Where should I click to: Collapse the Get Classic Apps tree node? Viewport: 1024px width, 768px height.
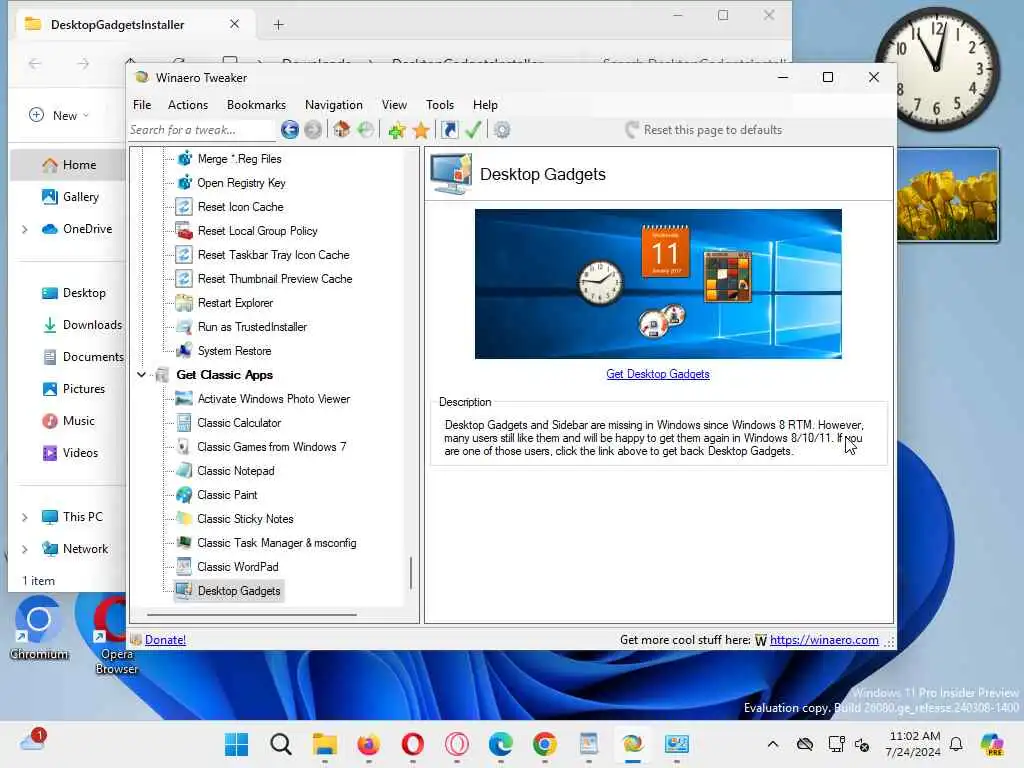point(142,375)
